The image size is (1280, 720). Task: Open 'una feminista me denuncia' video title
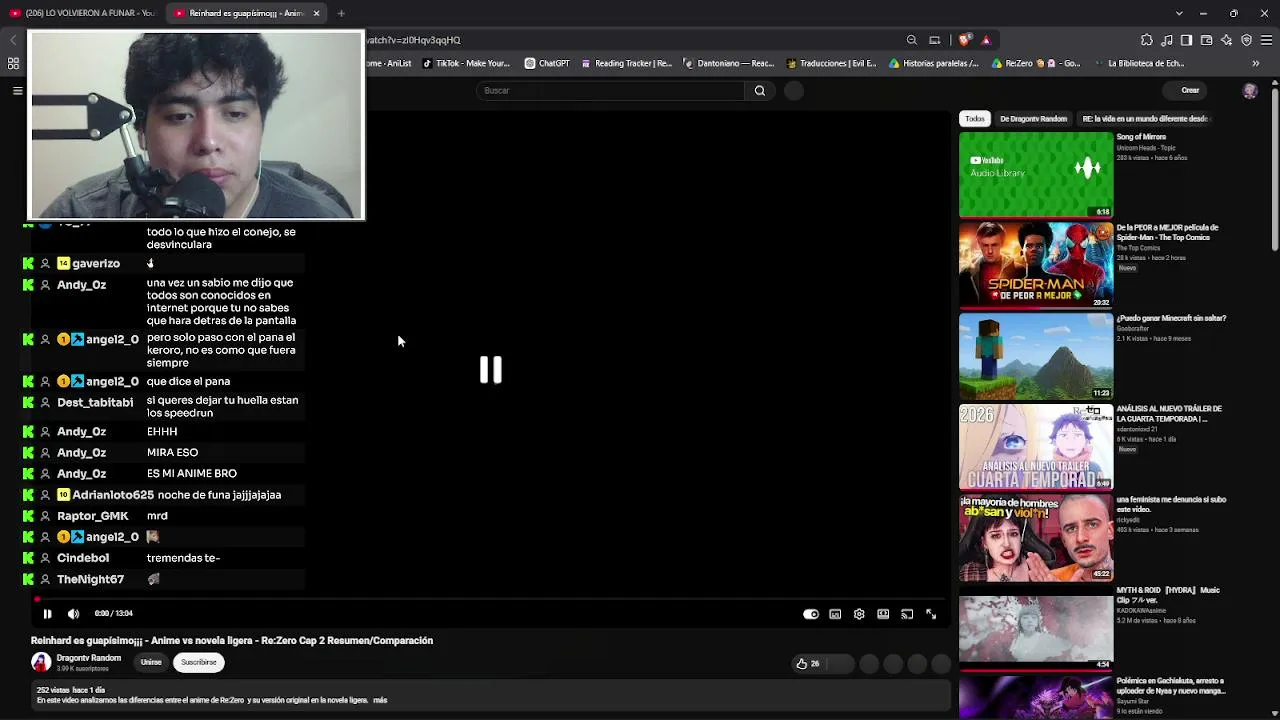click(1171, 504)
